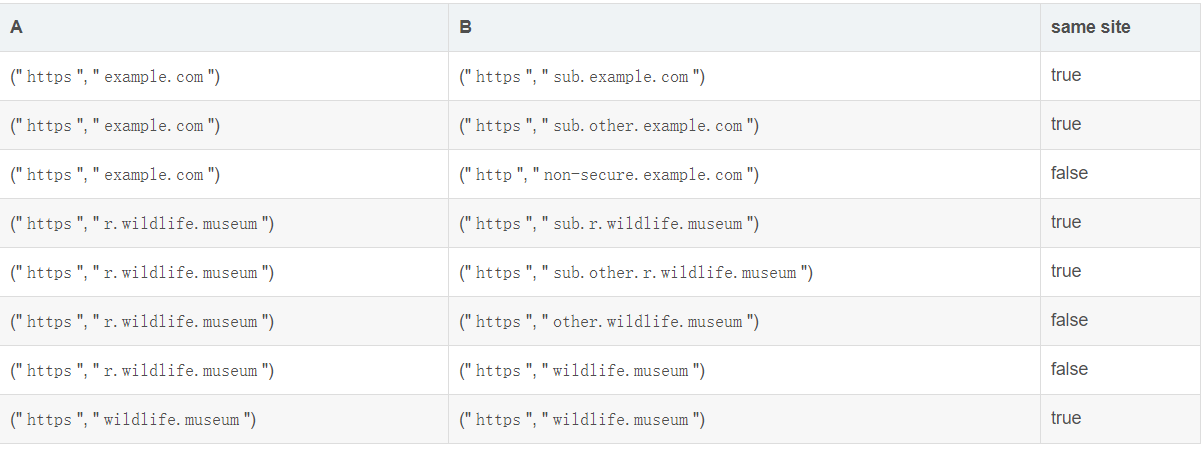Select the other.wildlife.museum cell in column B
Screen dimensions: 1204x449
tap(609, 322)
